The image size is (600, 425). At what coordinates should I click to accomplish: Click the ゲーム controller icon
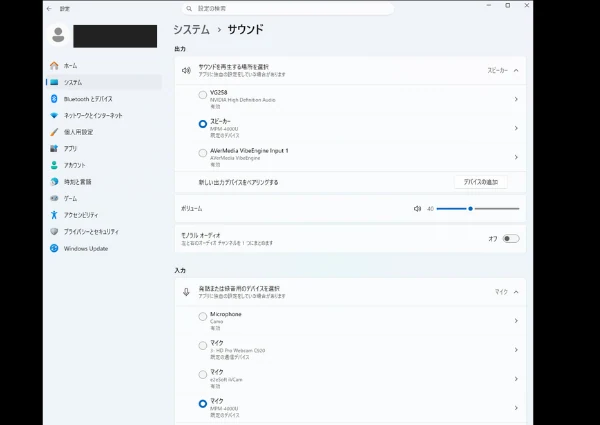[54, 198]
